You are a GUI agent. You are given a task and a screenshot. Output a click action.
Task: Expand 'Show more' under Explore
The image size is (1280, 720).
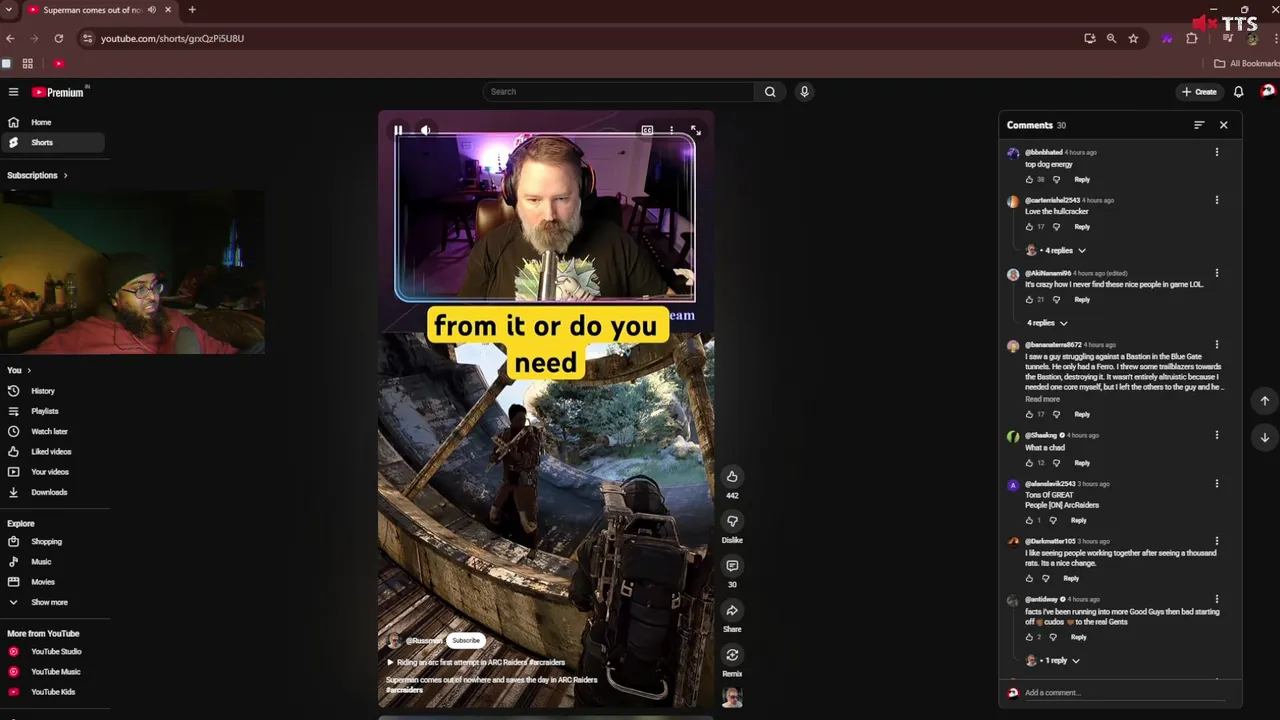(x=53, y=602)
